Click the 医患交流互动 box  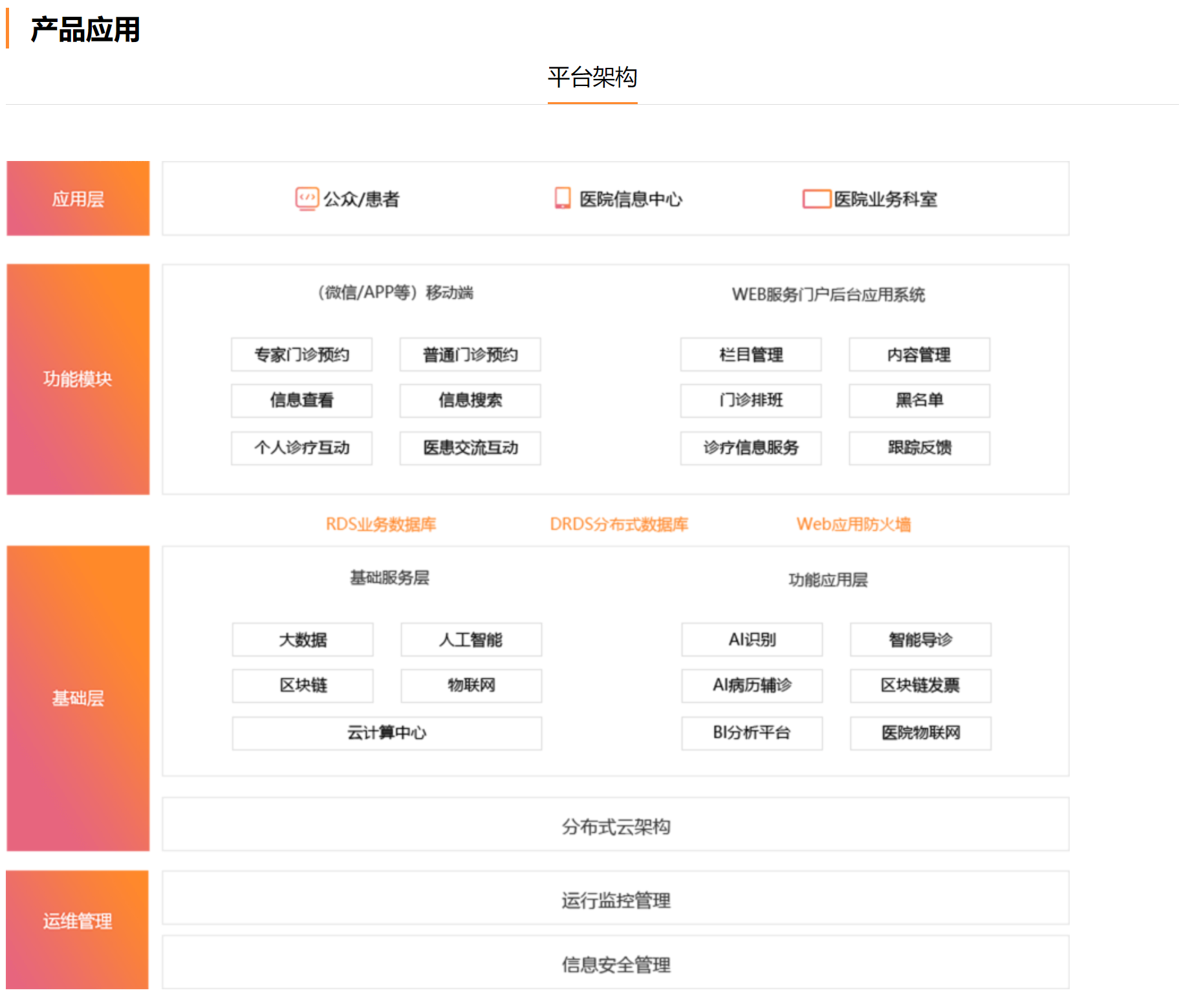[470, 448]
